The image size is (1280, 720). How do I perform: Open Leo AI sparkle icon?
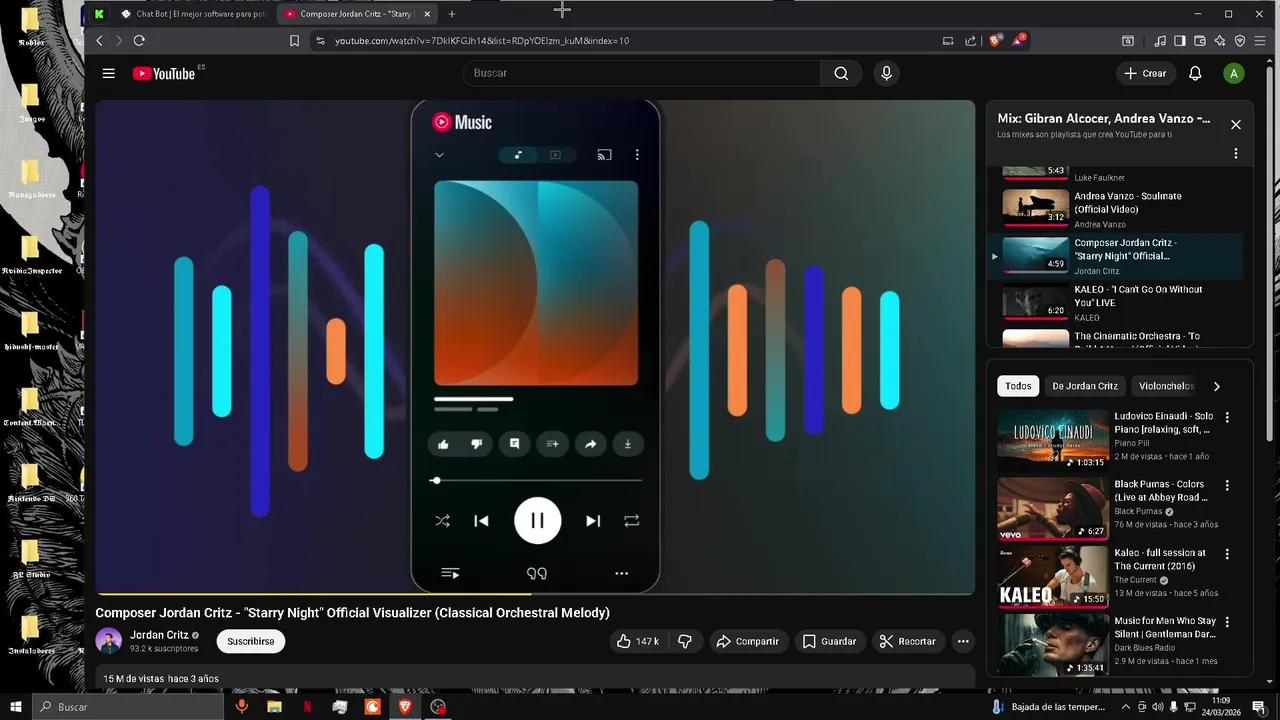tap(1220, 41)
